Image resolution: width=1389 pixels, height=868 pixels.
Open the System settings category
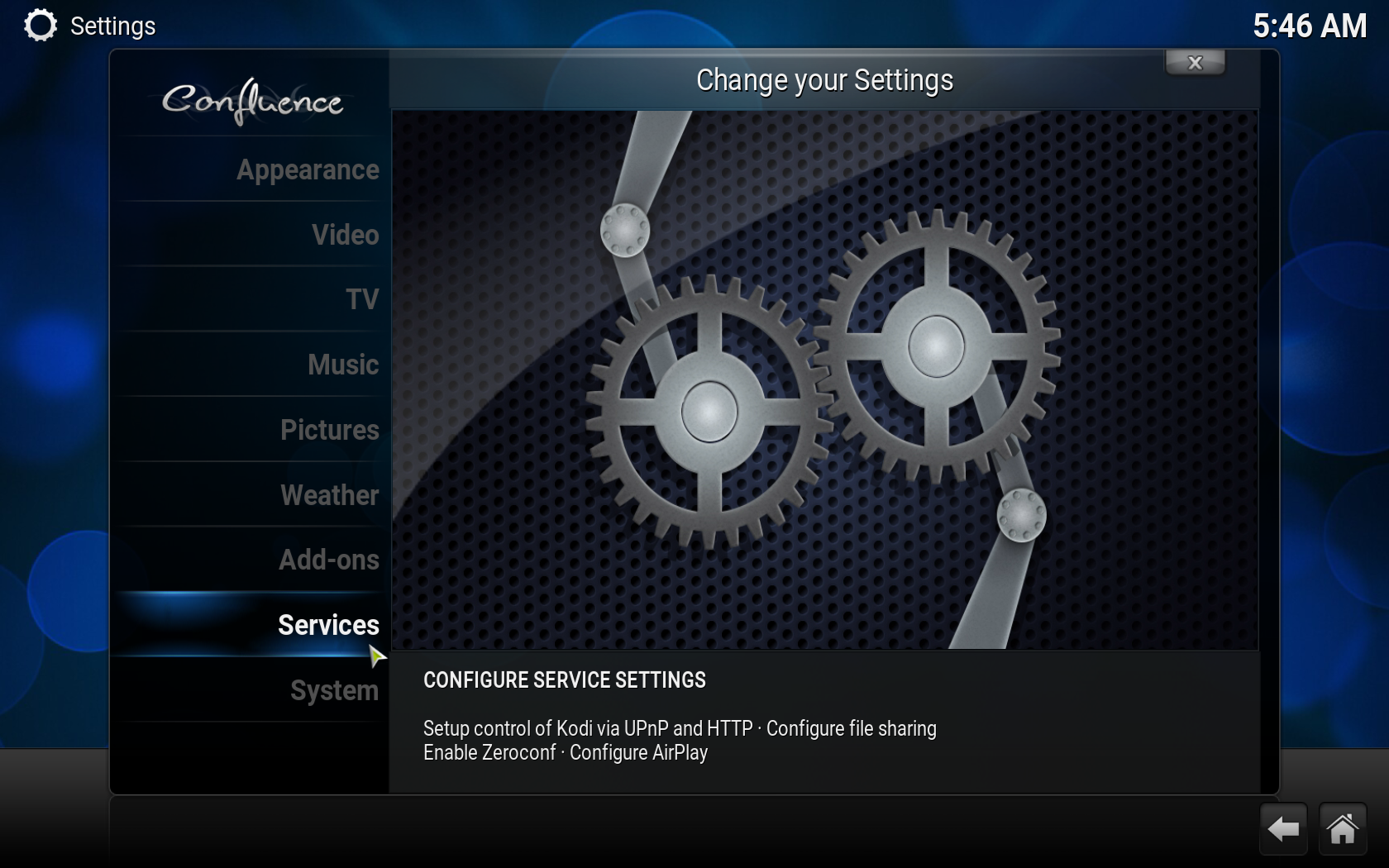coord(250,690)
